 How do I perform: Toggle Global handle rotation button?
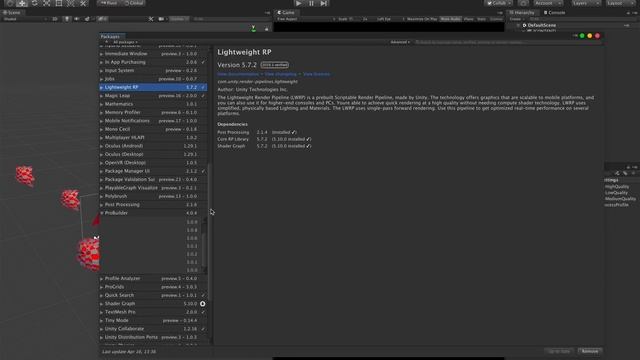134,3
